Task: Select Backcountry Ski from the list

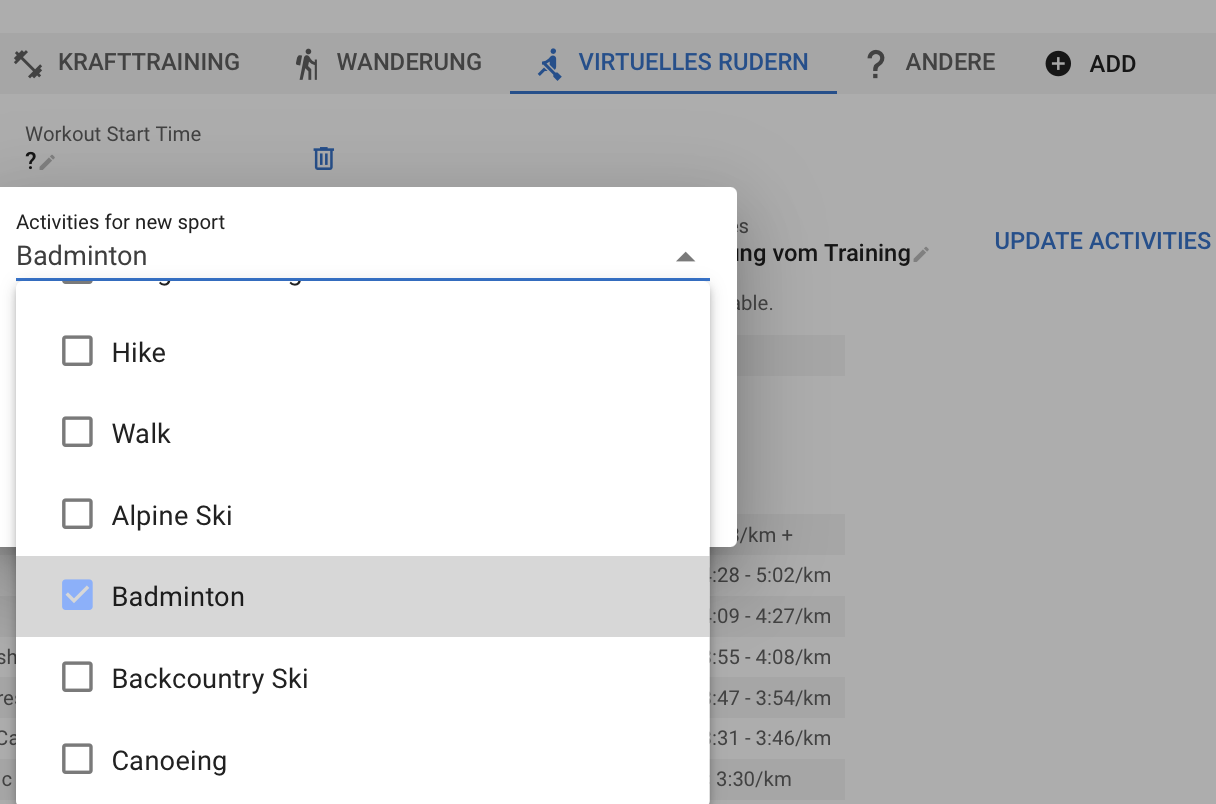Action: coord(210,678)
